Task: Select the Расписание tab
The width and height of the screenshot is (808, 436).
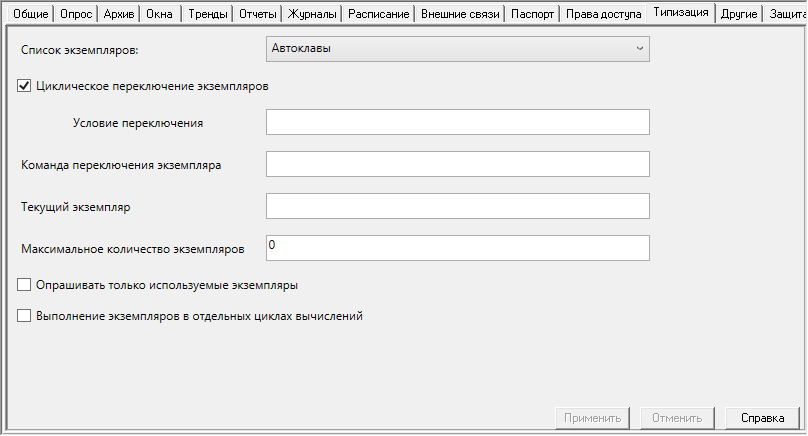Action: click(378, 14)
